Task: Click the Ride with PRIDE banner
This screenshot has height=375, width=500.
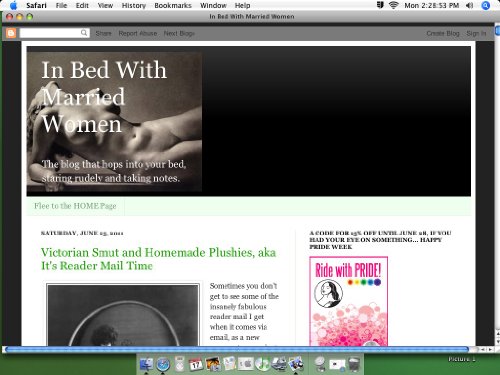Action: point(348,301)
